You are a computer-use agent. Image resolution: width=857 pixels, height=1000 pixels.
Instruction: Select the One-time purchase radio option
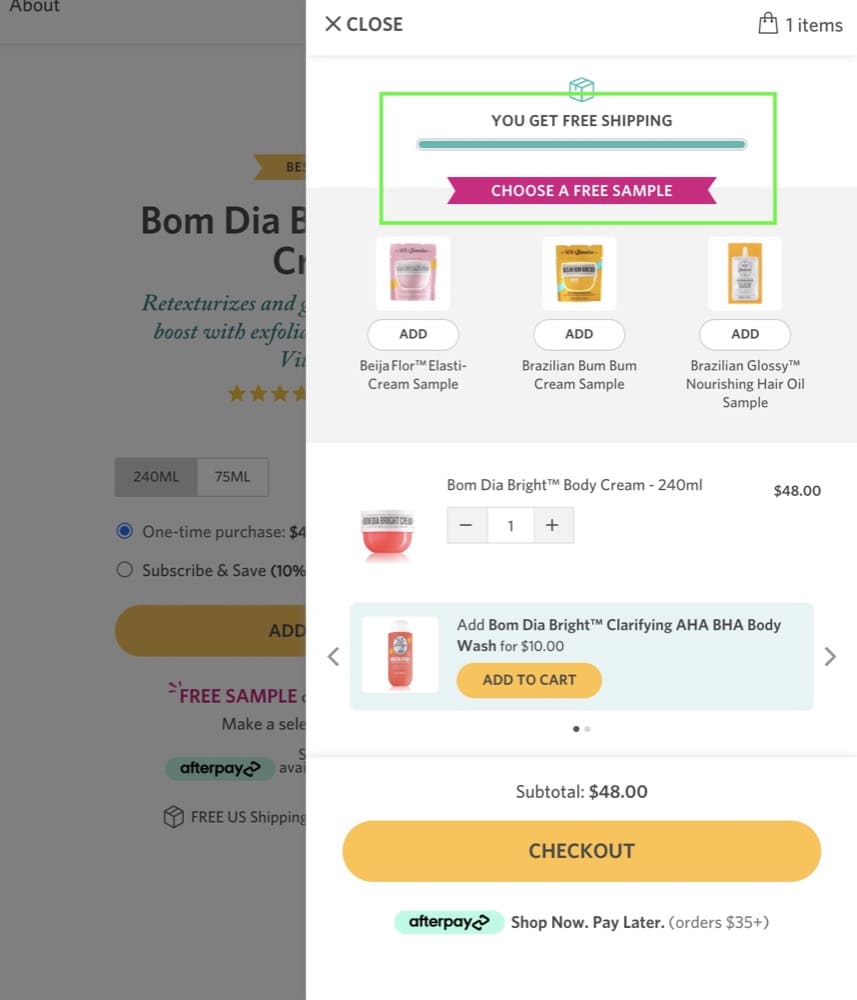coord(124,531)
